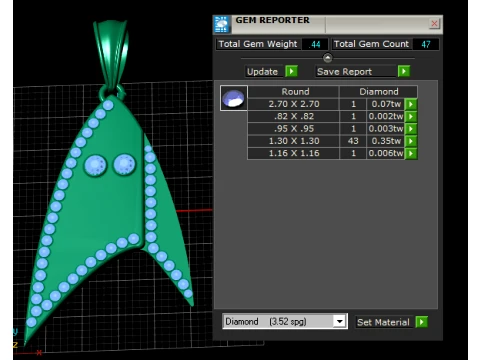
Task: Select the 1.30 X 1.30 size cell
Action: tap(293, 141)
